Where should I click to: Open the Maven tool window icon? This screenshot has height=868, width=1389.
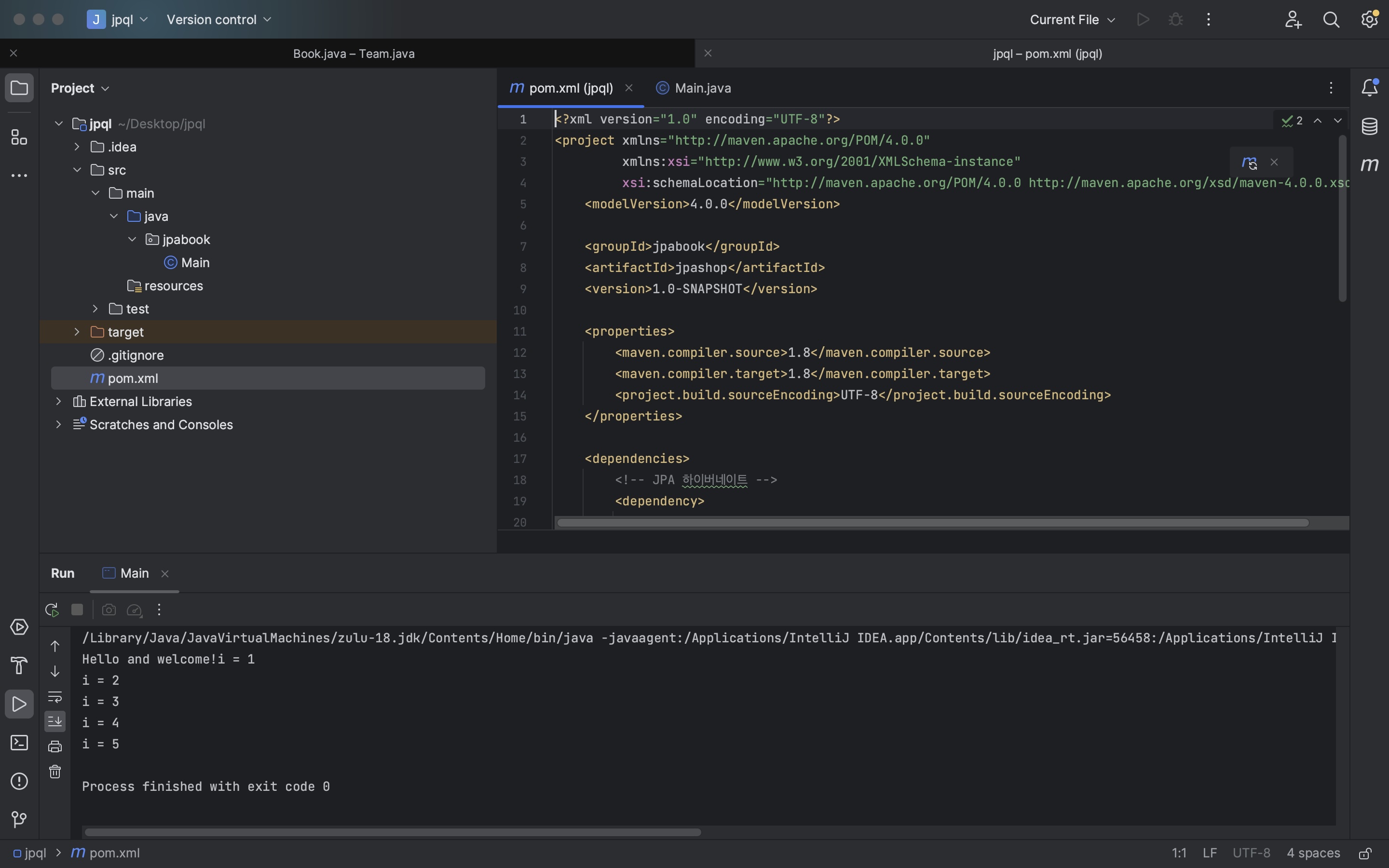[x=1370, y=165]
